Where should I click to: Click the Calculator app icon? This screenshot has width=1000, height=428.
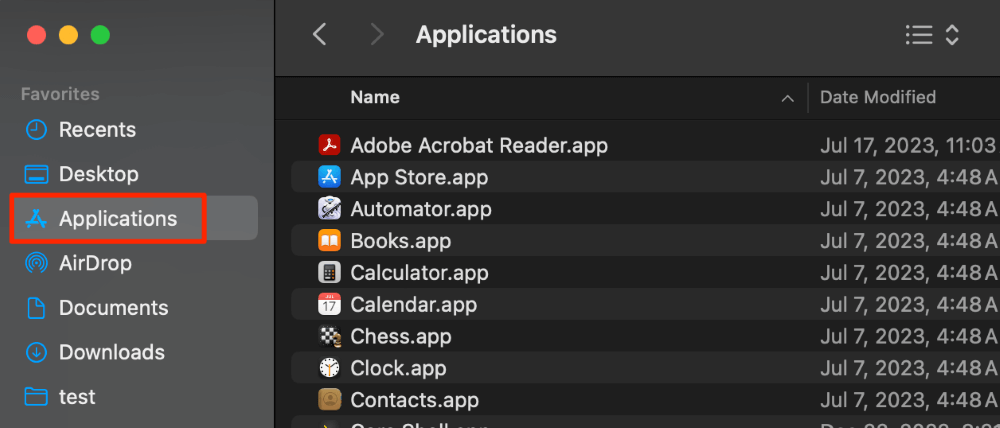[x=329, y=272]
